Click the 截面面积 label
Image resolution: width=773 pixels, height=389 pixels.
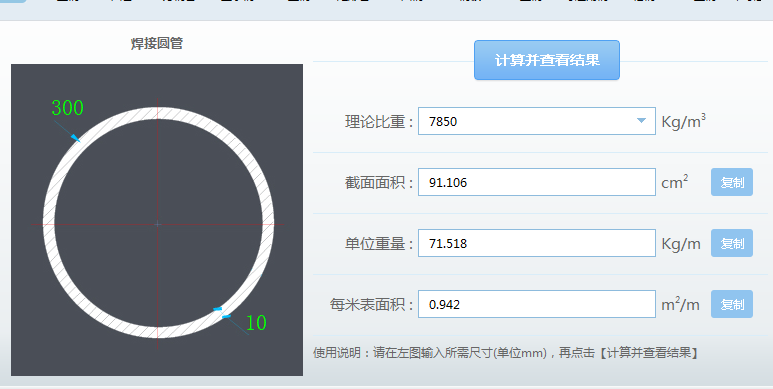point(379,182)
